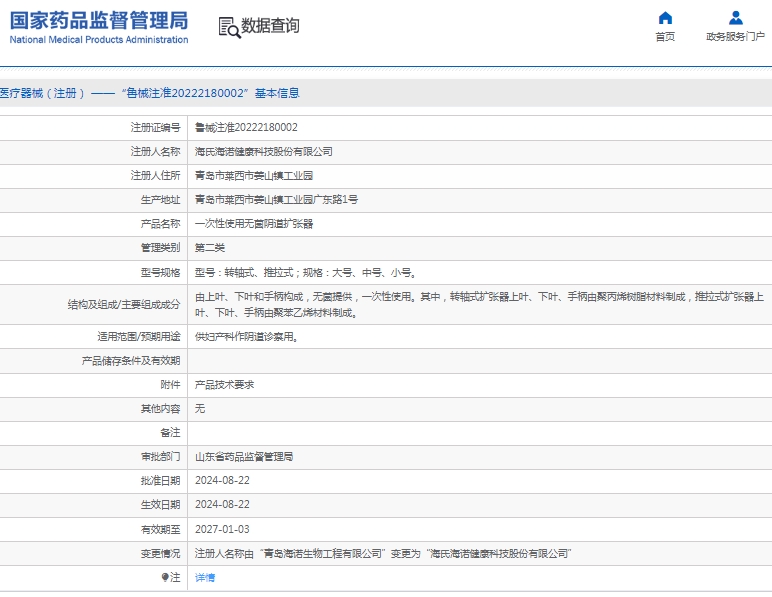Click the 数据查询 title text
Viewport: 772px width, 597px height.
tap(270, 26)
